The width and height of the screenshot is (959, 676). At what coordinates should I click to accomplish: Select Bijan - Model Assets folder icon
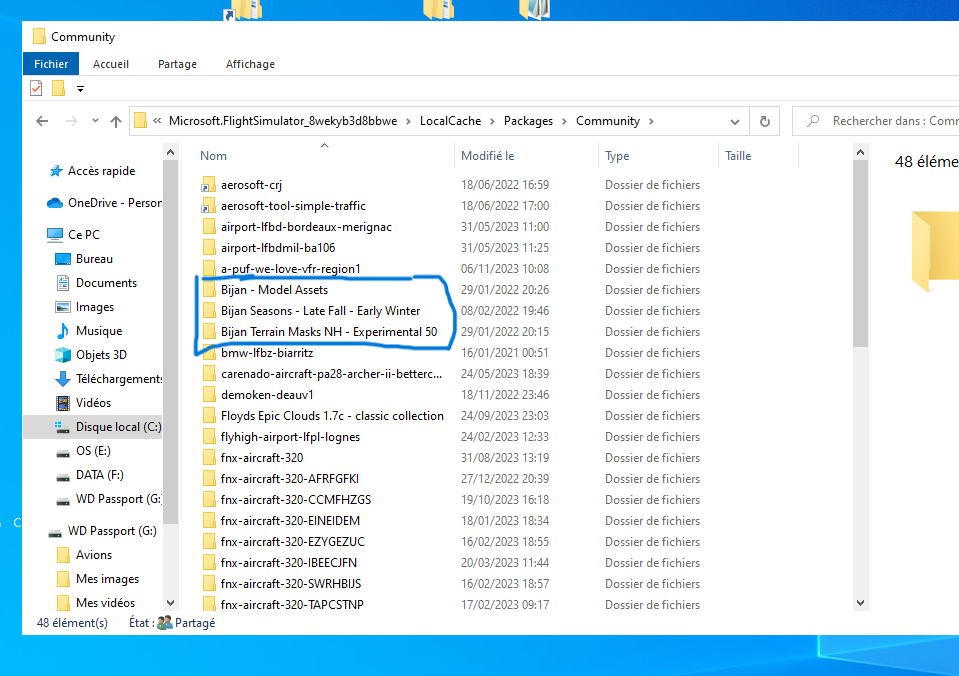209,289
